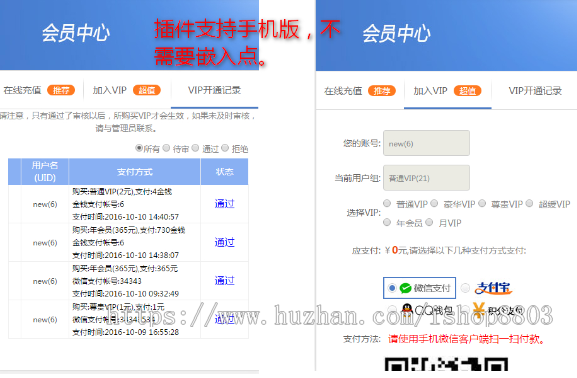
Task: Click 购买:年会员(365元),支付:730金钱 text
Action: click(128, 230)
